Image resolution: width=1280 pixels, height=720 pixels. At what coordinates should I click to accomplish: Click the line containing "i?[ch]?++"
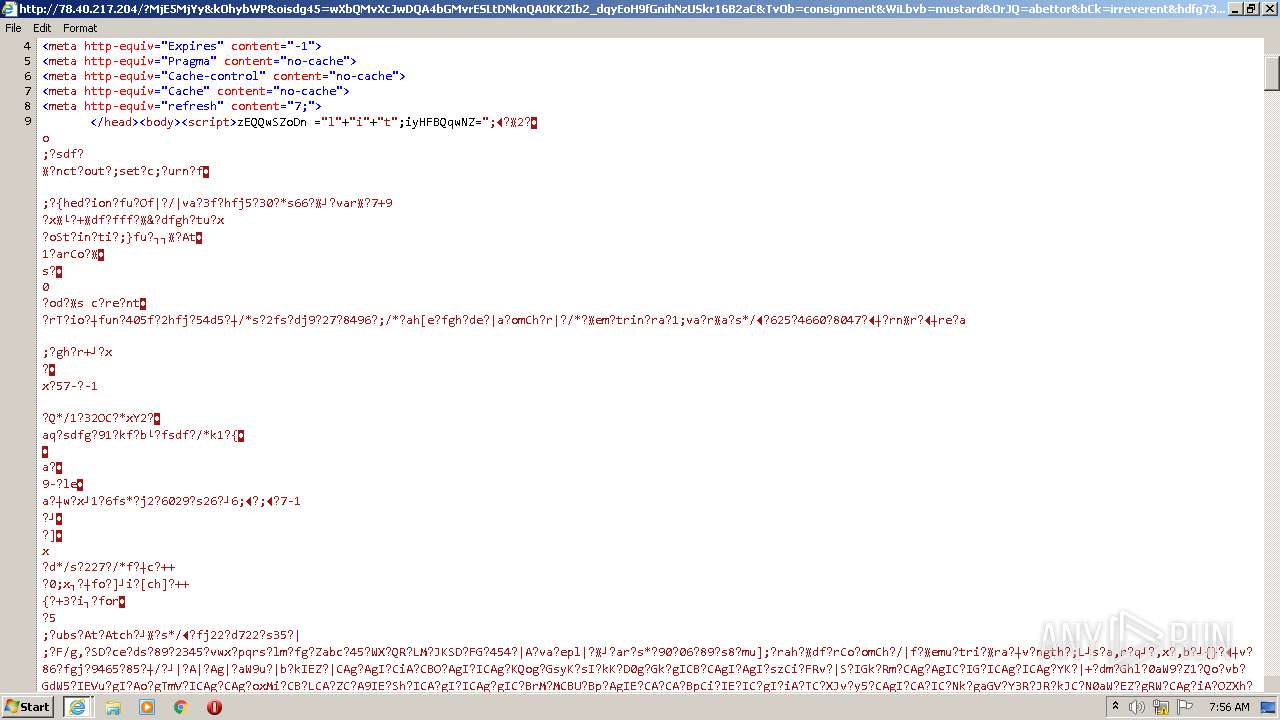click(116, 584)
